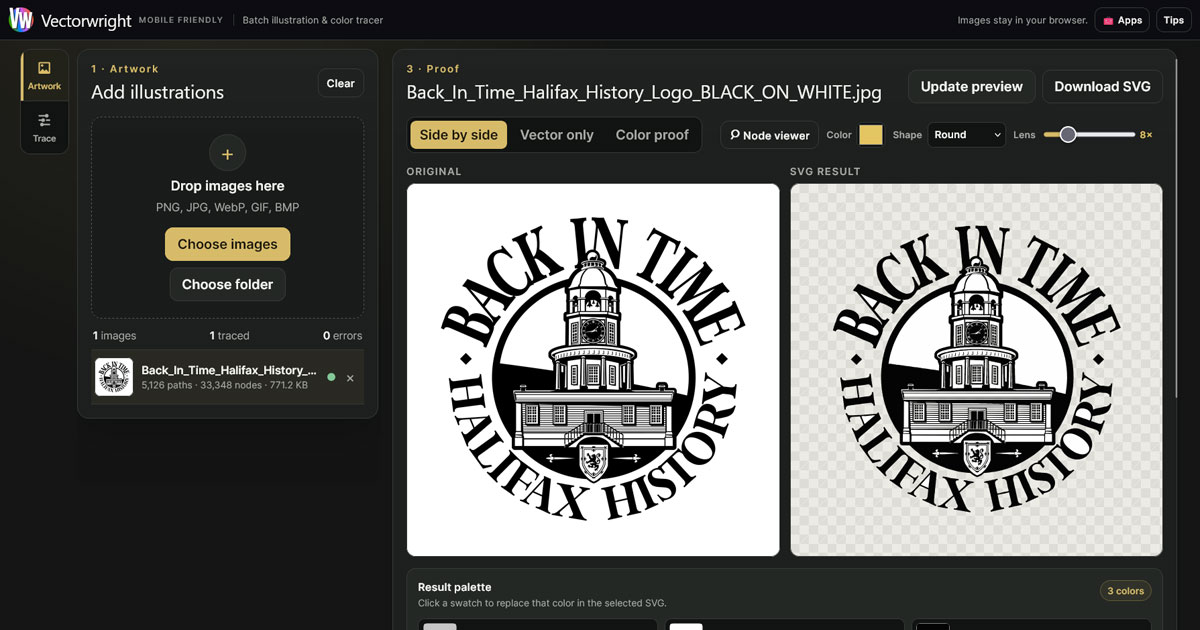Switch to Vector only view
Viewport: 1200px width, 630px height.
tap(557, 135)
